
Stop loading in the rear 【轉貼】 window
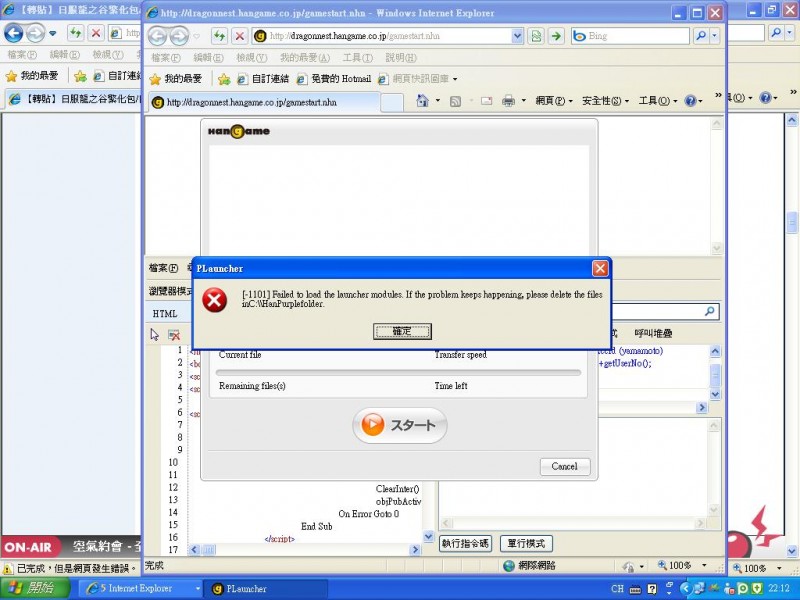tap(95, 33)
